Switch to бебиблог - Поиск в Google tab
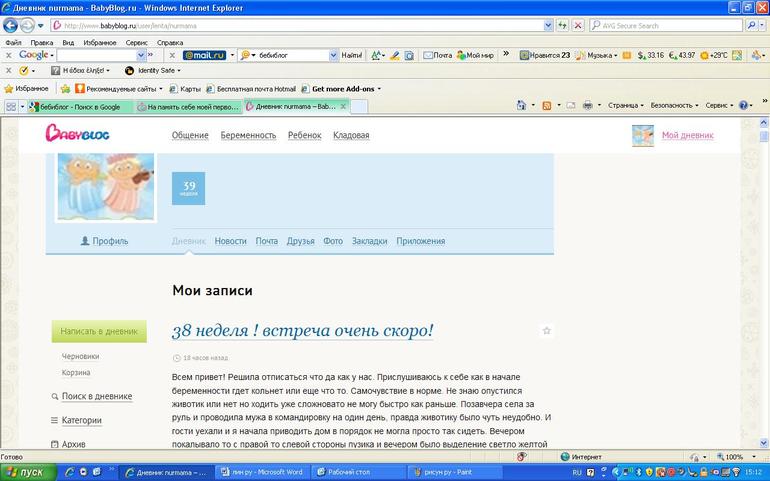Screen dimensions: 770x481 80,107
